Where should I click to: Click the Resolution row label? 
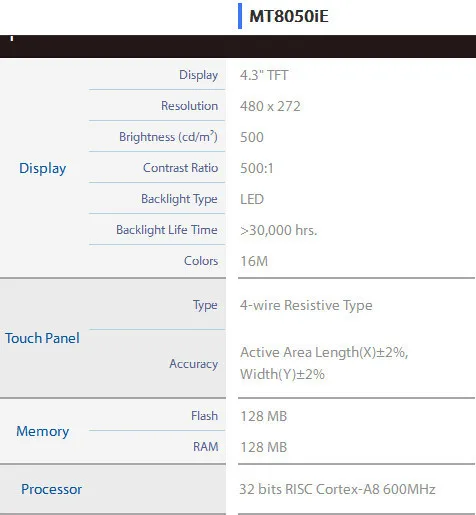click(189, 106)
